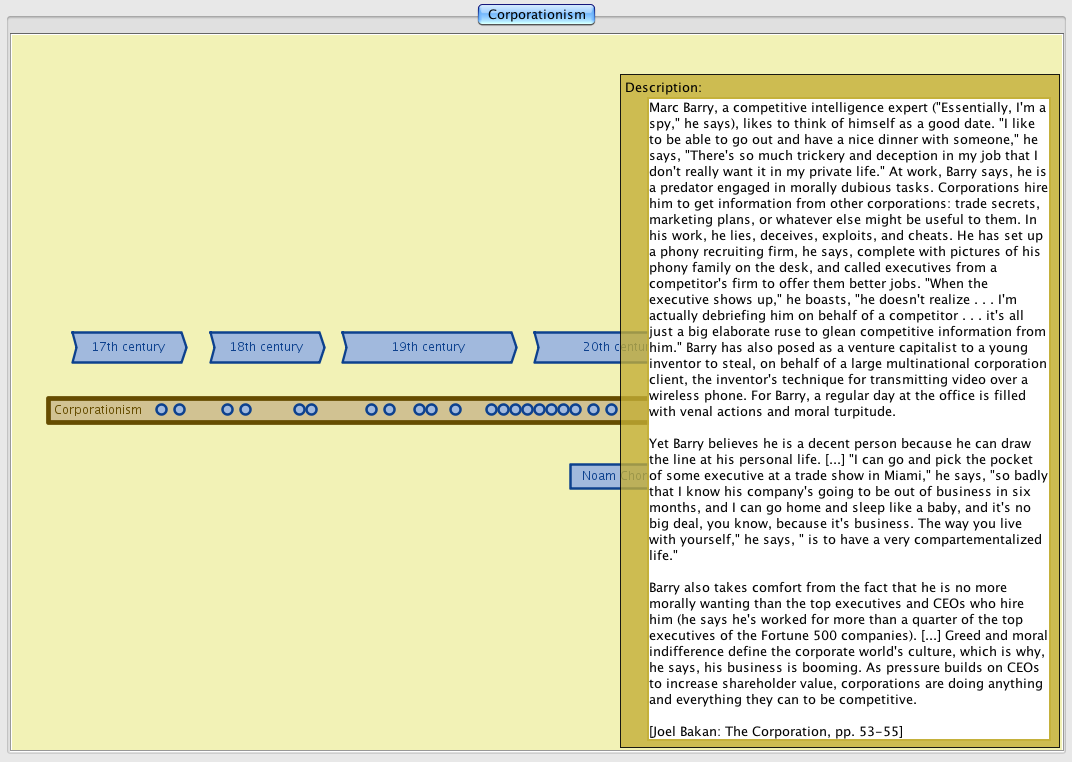The width and height of the screenshot is (1072, 762).
Task: Click the Corporationism label on timeline bar
Action: click(98, 410)
